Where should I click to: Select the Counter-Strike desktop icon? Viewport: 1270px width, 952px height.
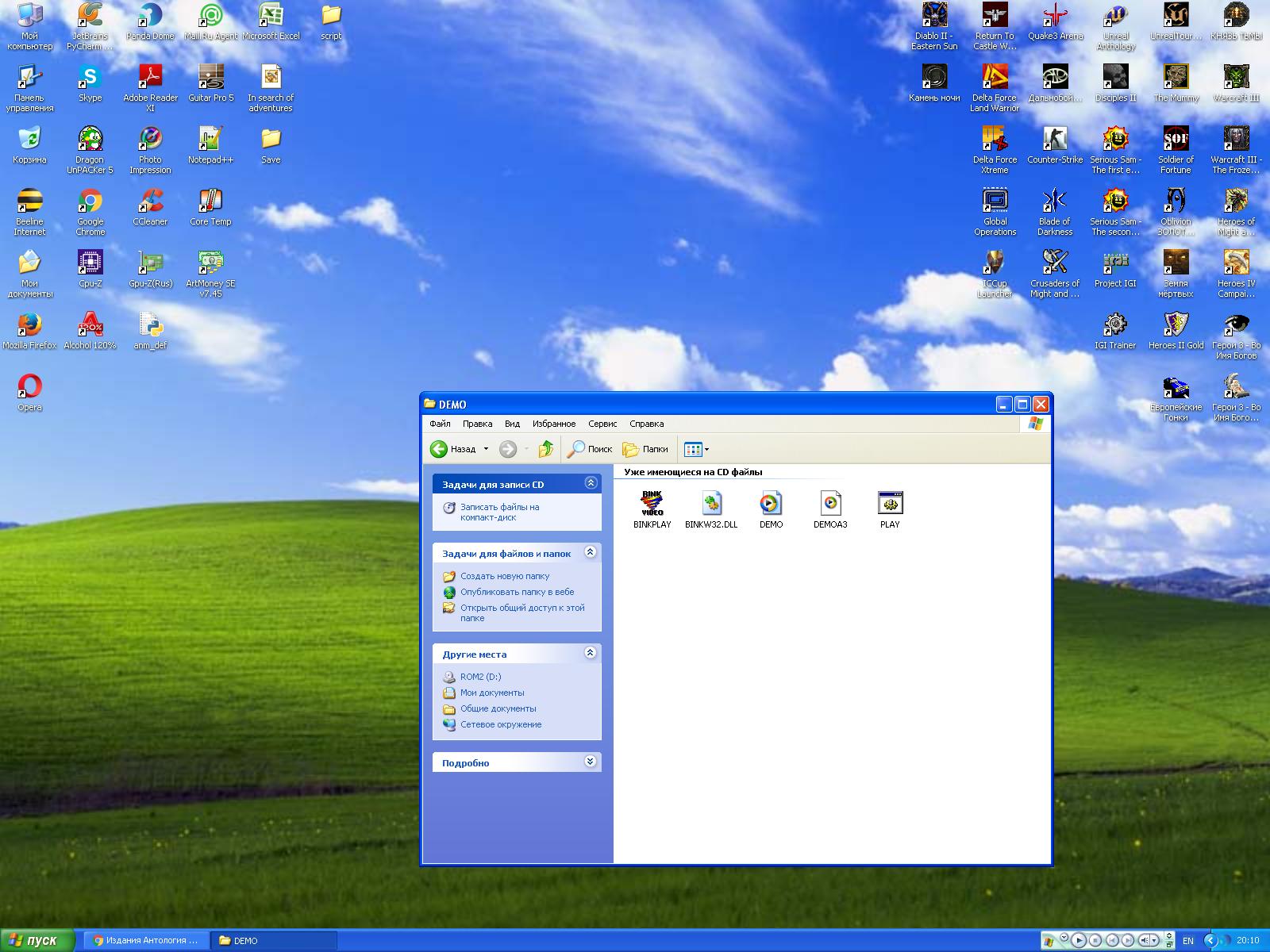1055,140
